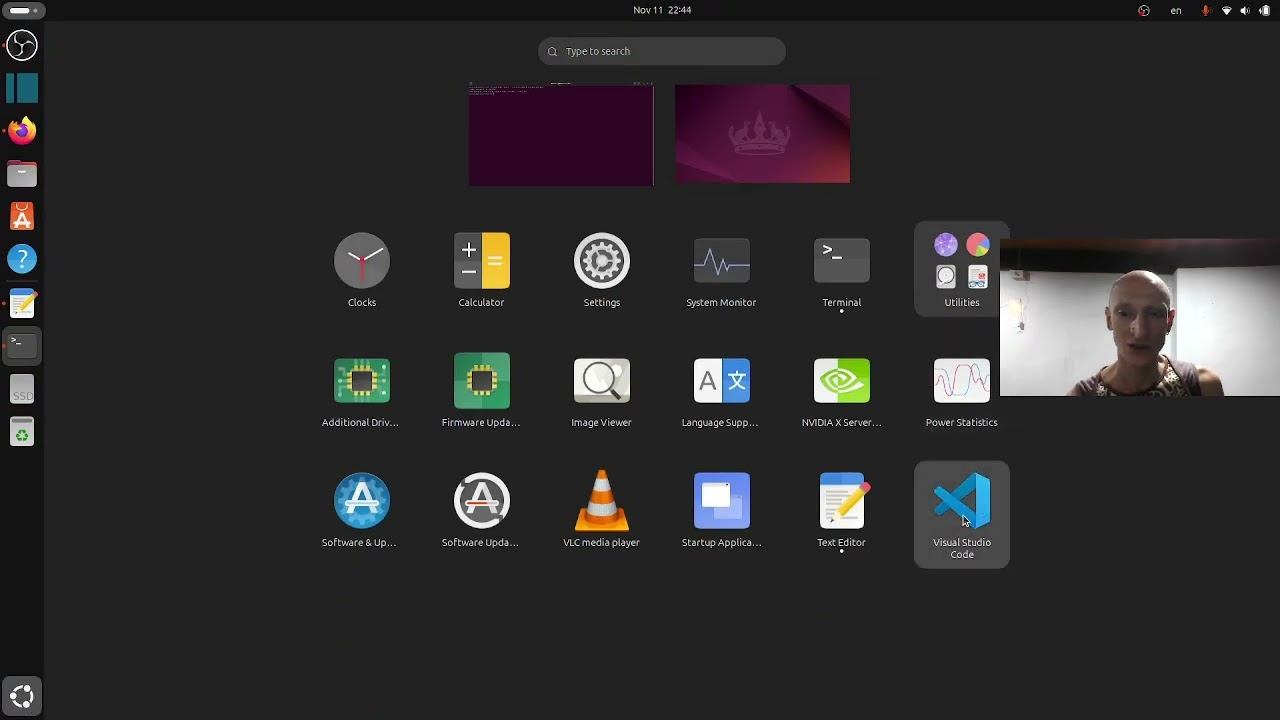Open the en keyboard layout menu
This screenshot has width=1280, height=720.
coord(1176,10)
